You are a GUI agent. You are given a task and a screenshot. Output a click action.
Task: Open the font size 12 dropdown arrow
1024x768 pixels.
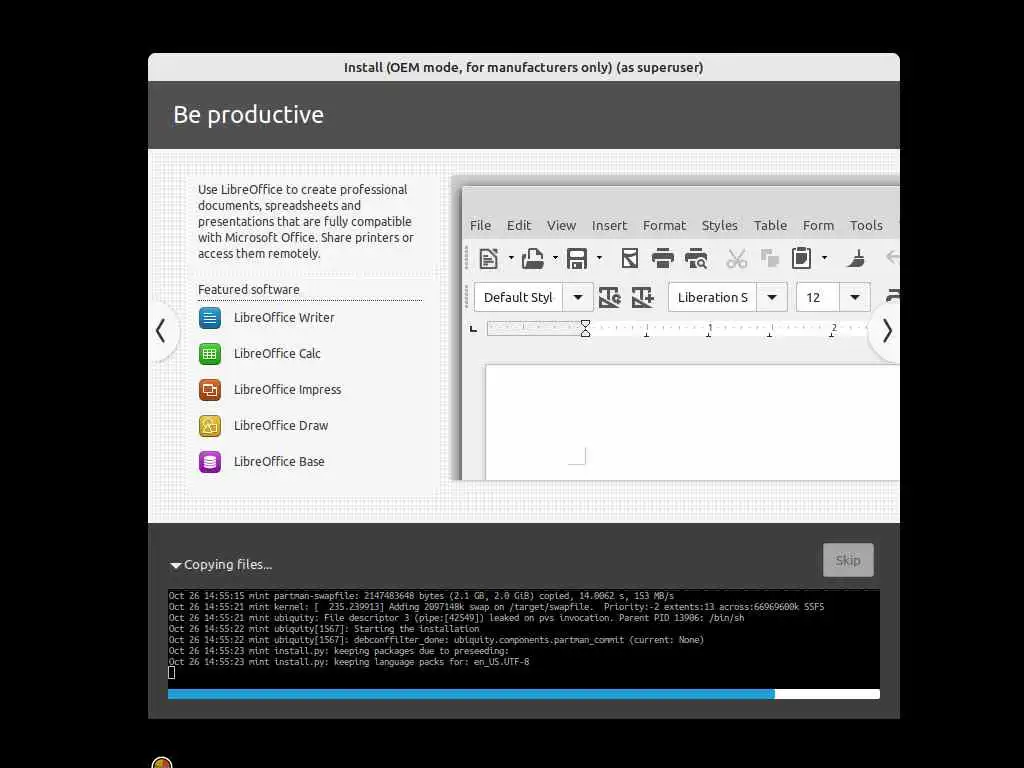pyautogui.click(x=855, y=298)
